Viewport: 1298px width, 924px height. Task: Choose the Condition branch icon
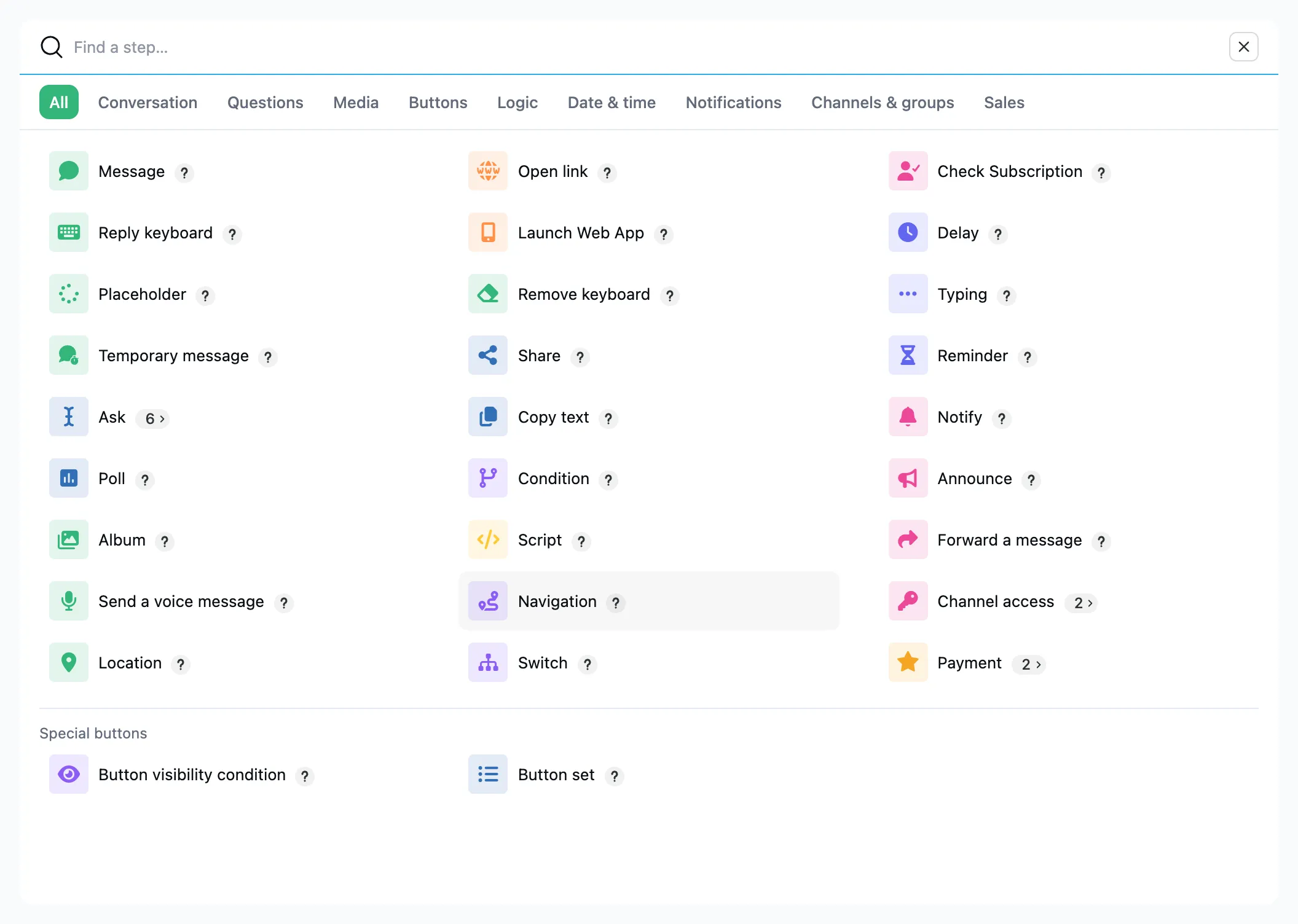[488, 478]
